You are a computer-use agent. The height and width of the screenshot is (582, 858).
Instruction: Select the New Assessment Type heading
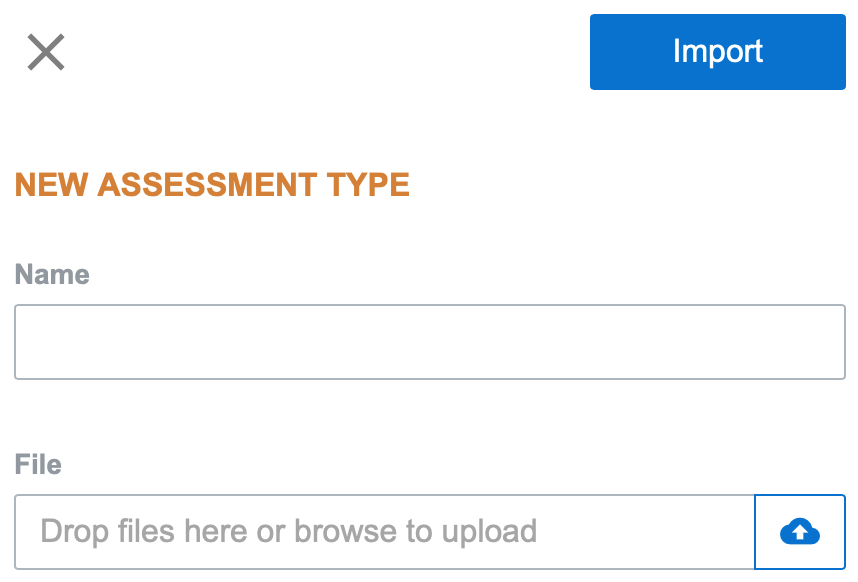[x=212, y=185]
